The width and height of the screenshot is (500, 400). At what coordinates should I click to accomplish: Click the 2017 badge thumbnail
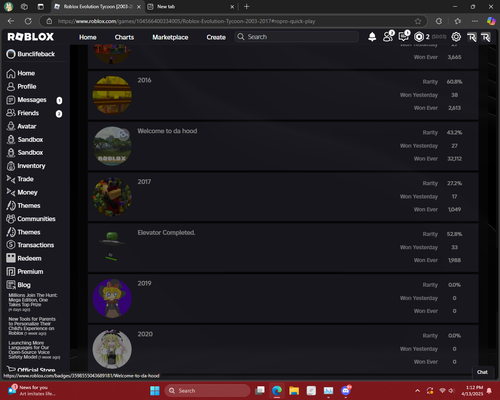tap(112, 197)
